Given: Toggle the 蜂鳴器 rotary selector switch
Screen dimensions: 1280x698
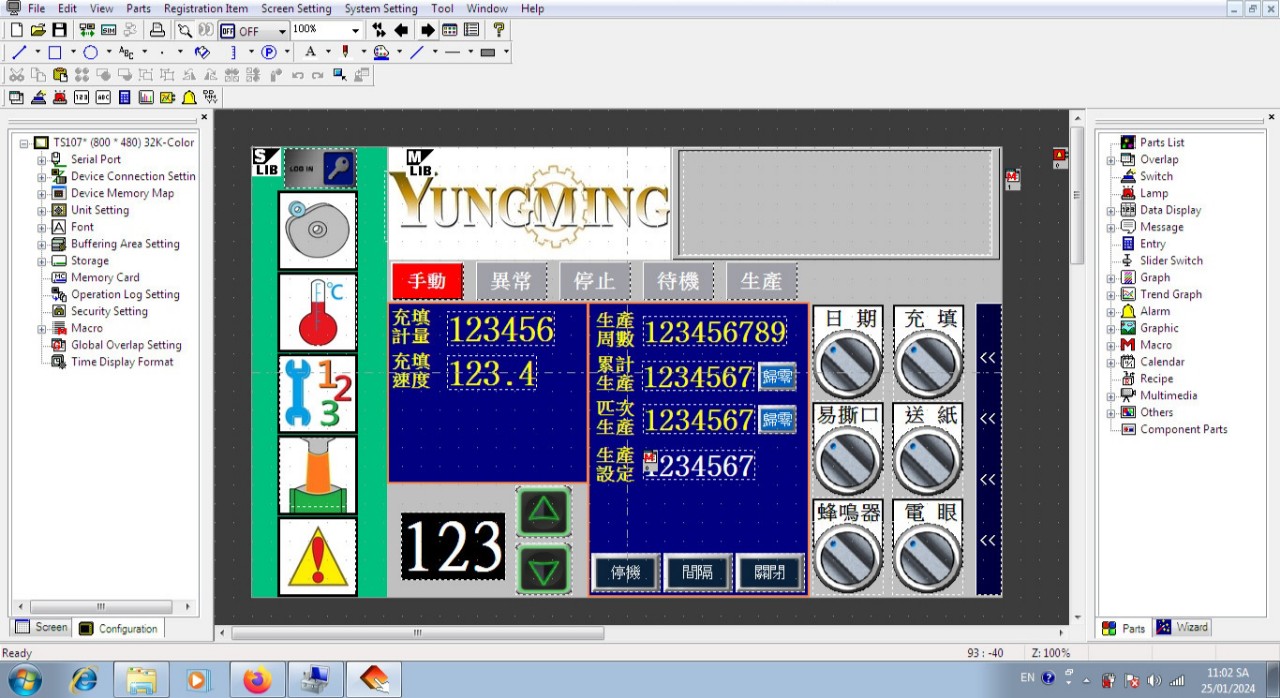Looking at the screenshot, I should [x=848, y=557].
